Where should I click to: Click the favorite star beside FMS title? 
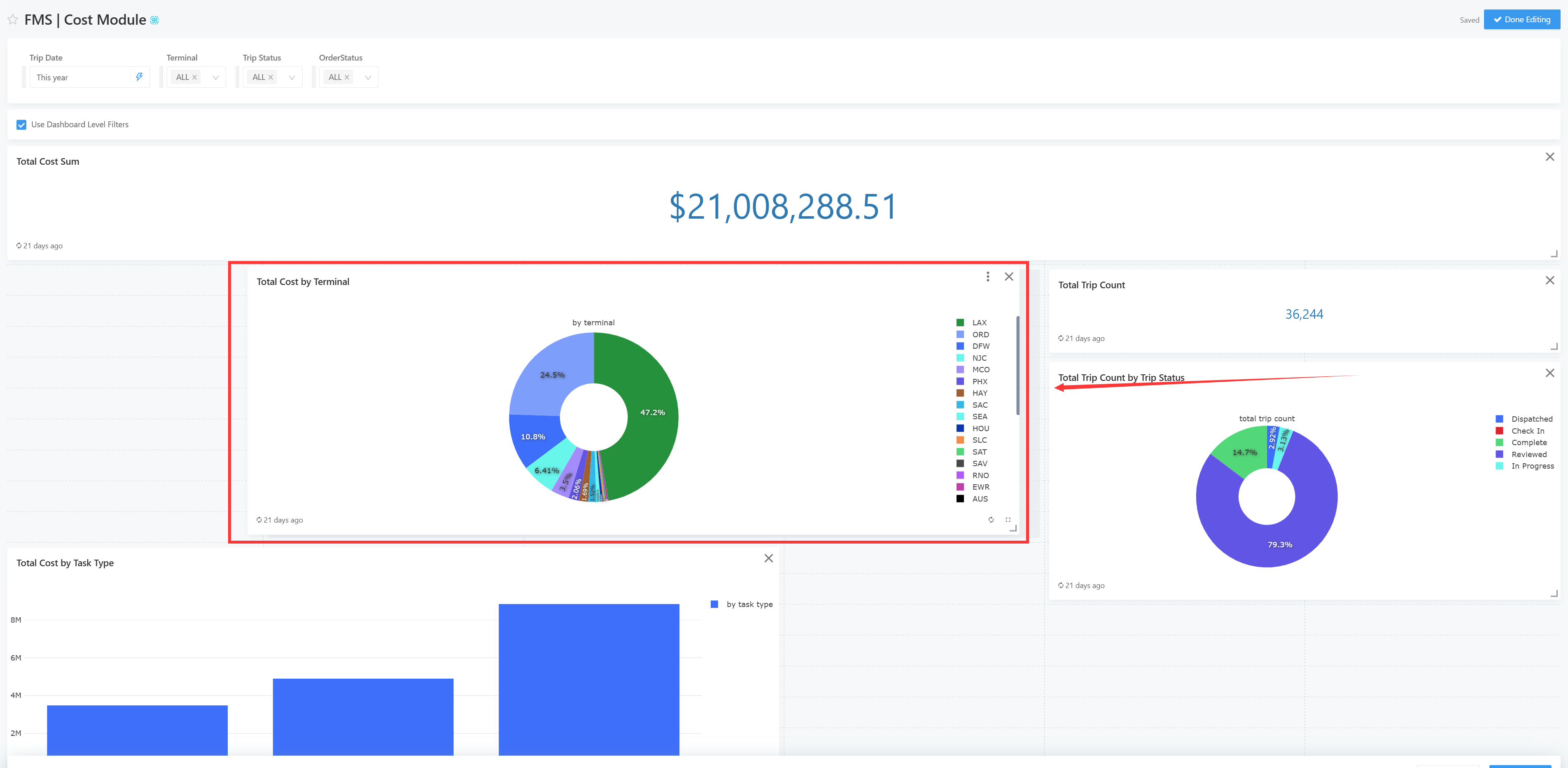tap(13, 19)
